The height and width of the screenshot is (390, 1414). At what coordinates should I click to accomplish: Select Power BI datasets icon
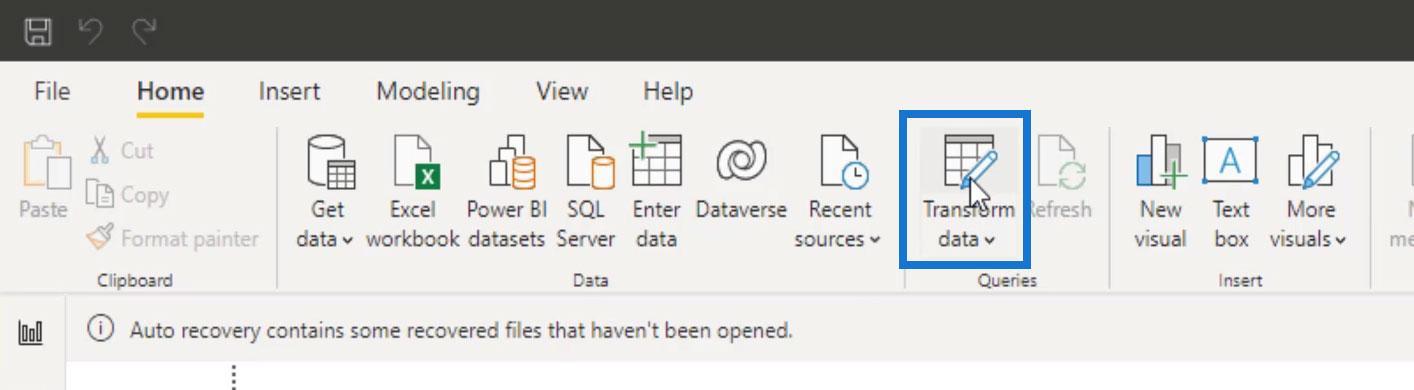click(x=505, y=193)
